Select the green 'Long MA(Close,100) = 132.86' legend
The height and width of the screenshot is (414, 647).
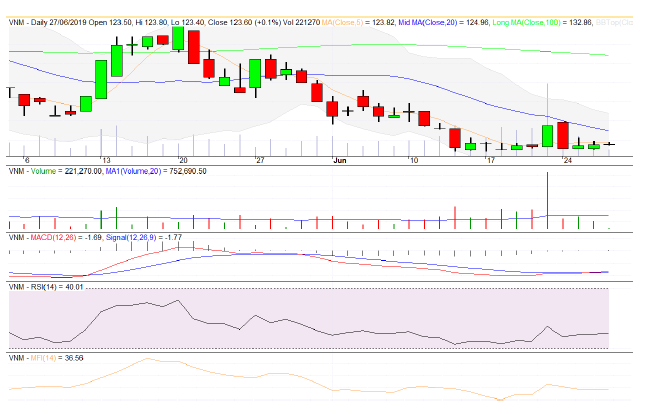pos(542,22)
